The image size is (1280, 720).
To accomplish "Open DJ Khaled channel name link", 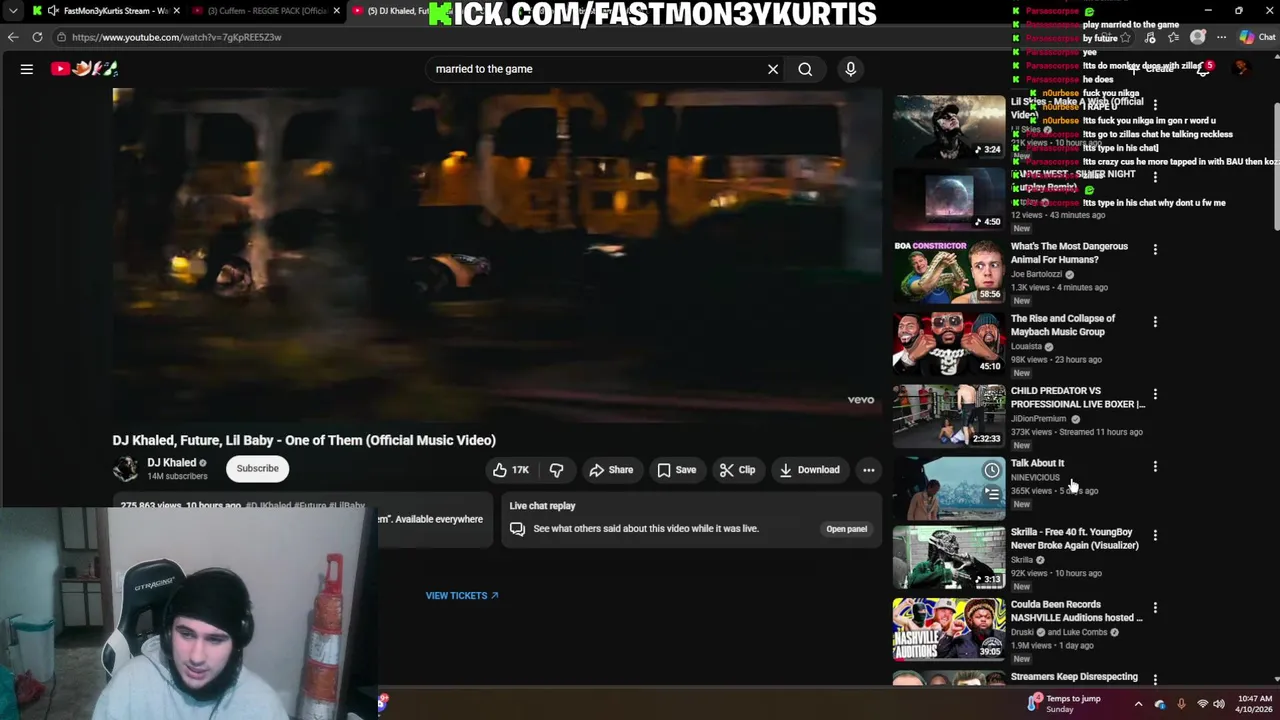I will coord(171,463).
